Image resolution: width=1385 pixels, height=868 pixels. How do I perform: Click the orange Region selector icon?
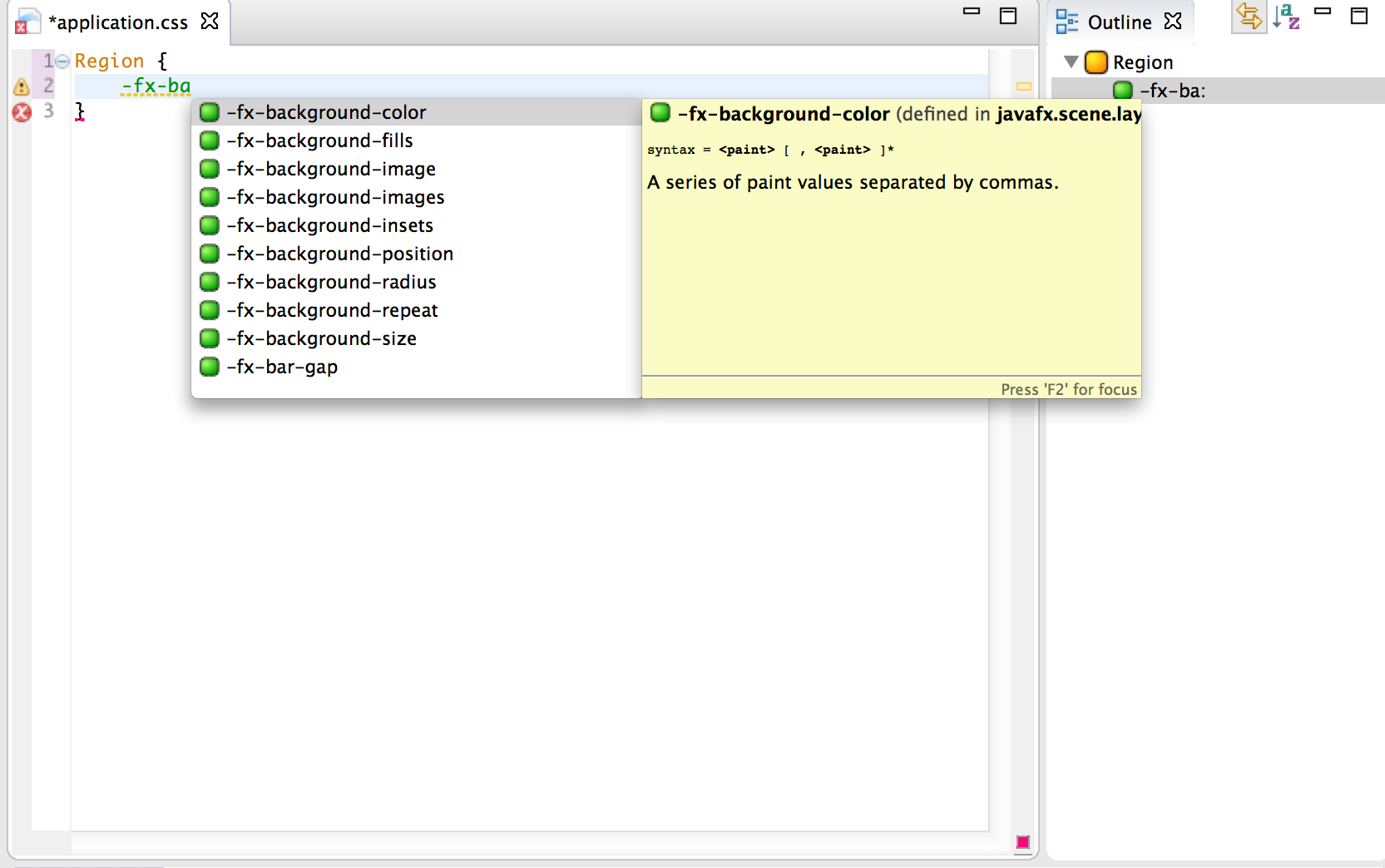coord(1096,62)
